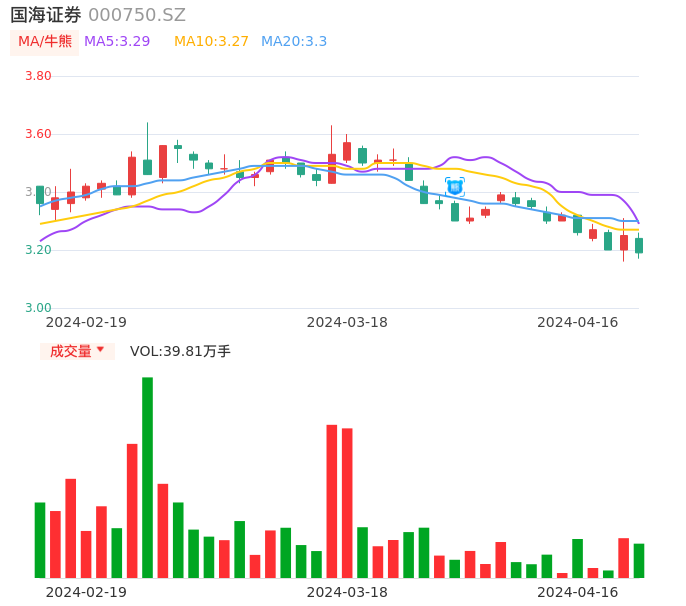Open the 成交量 indicator dropdown
686x606 pixels.
pyautogui.click(x=77, y=351)
